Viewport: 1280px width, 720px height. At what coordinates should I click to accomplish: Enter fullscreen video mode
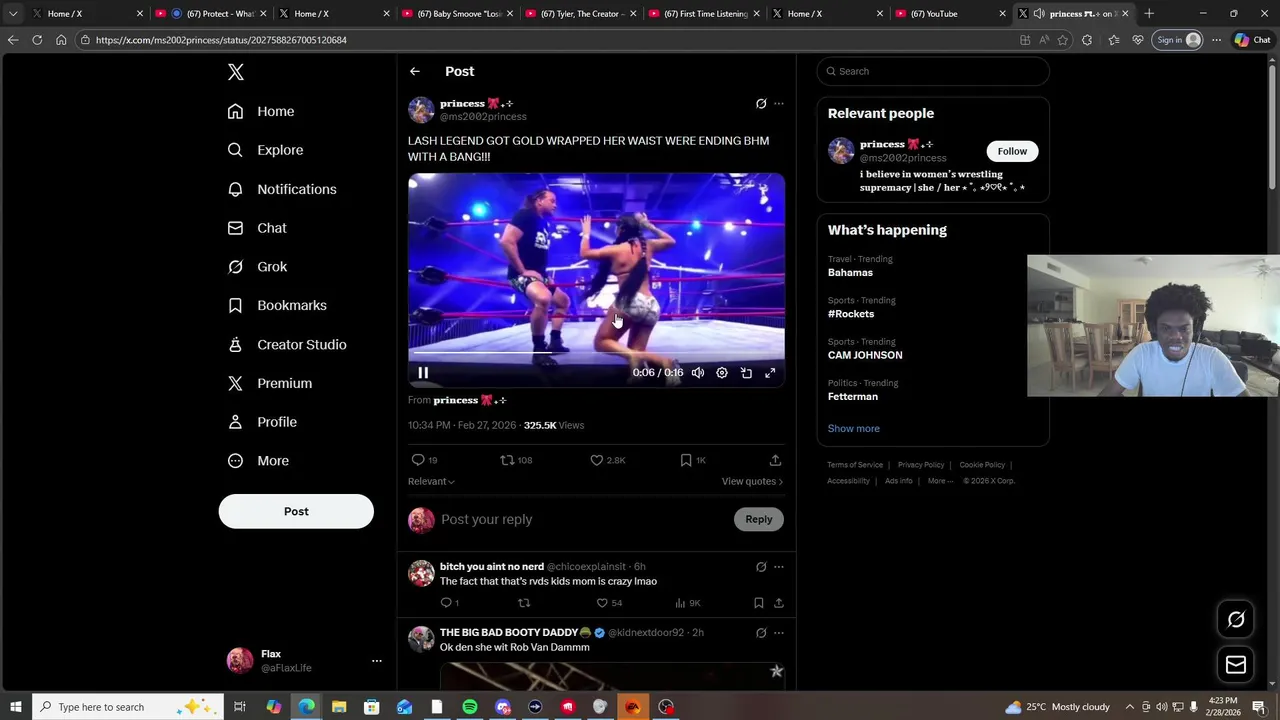(x=770, y=373)
